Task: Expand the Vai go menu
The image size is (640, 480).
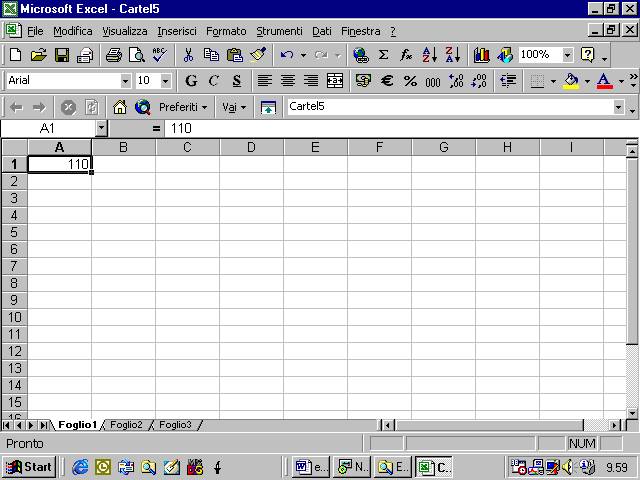Action: point(234,107)
